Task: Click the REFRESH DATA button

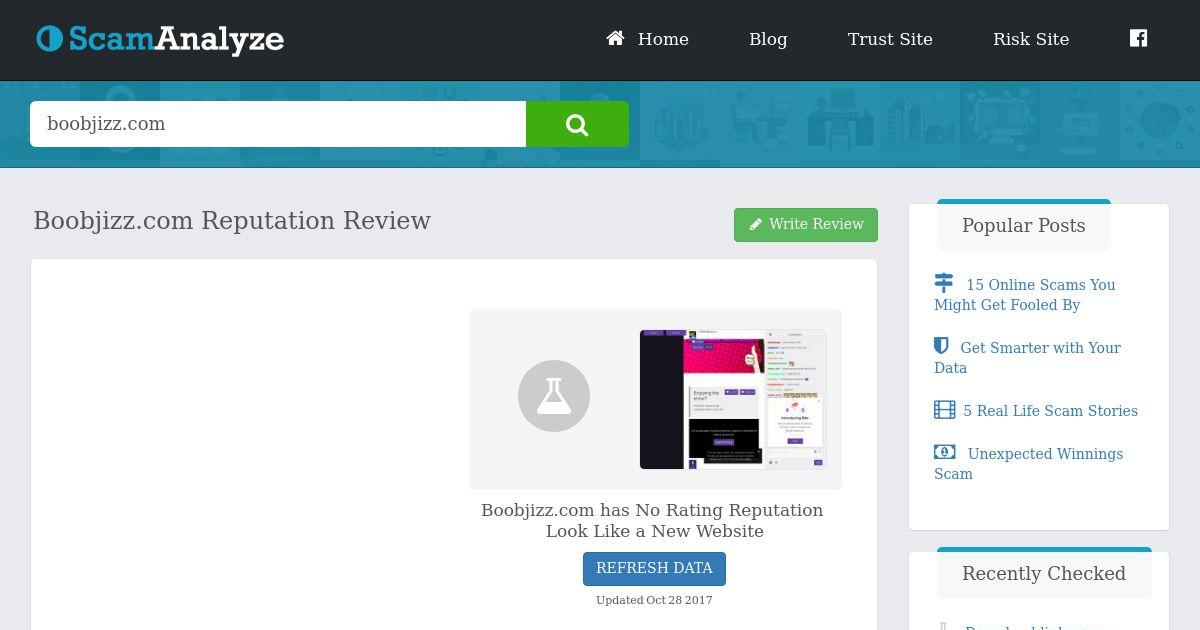Action: tap(654, 568)
